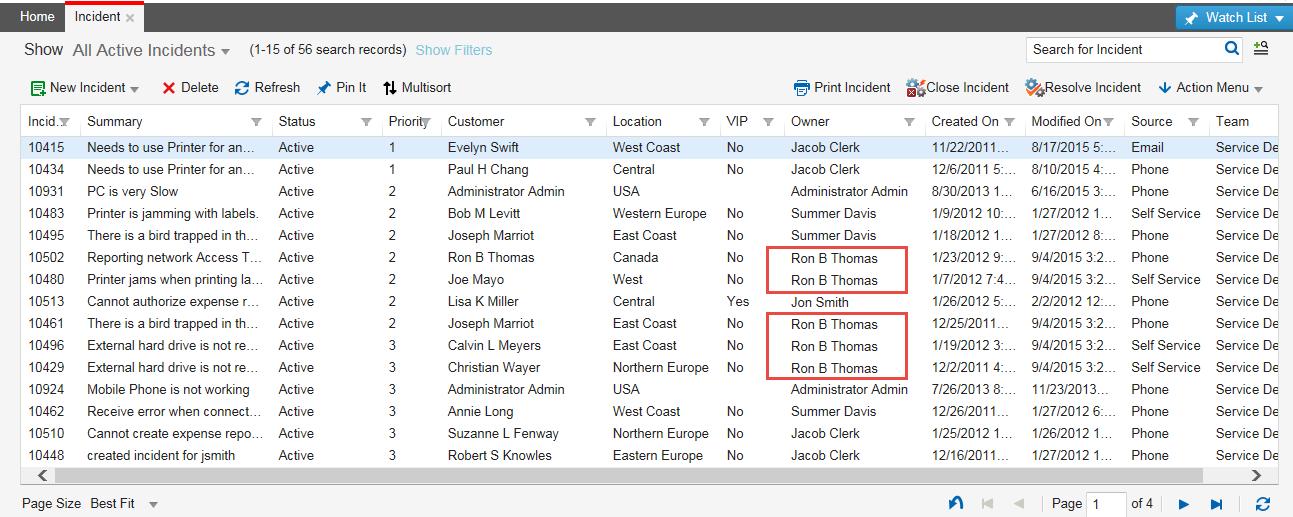Close the Incident tab
The height and width of the screenshot is (517, 1293).
coord(130,18)
